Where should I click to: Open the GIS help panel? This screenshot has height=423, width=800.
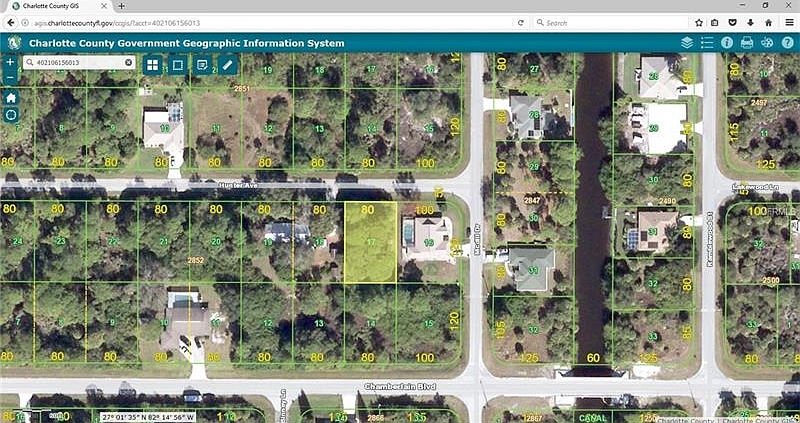coord(787,43)
